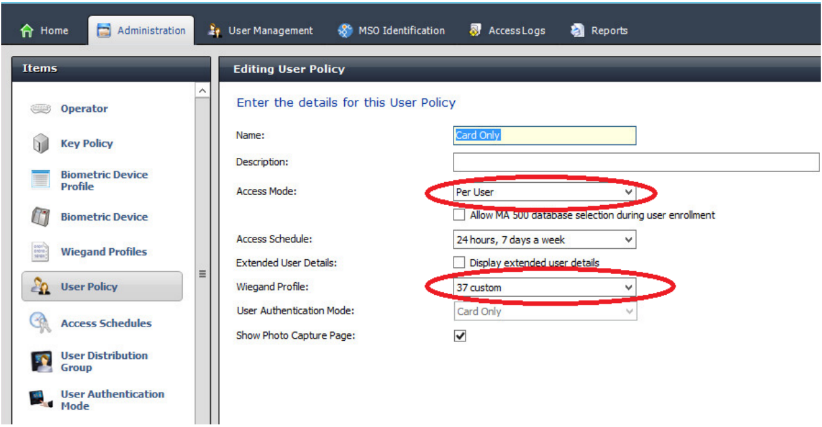Click the Description text field
The image size is (822, 427).
[x=635, y=162]
